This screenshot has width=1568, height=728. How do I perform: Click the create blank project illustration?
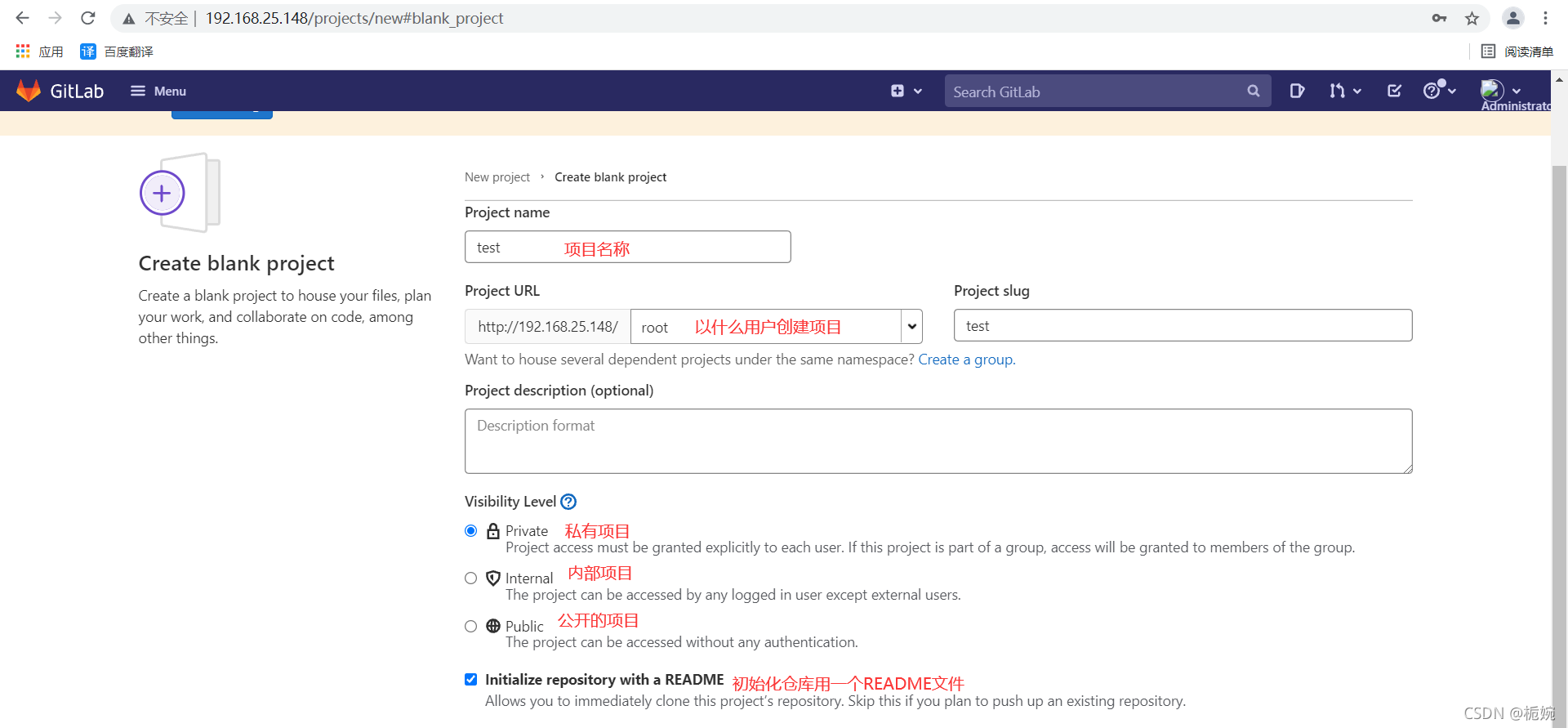click(x=180, y=193)
